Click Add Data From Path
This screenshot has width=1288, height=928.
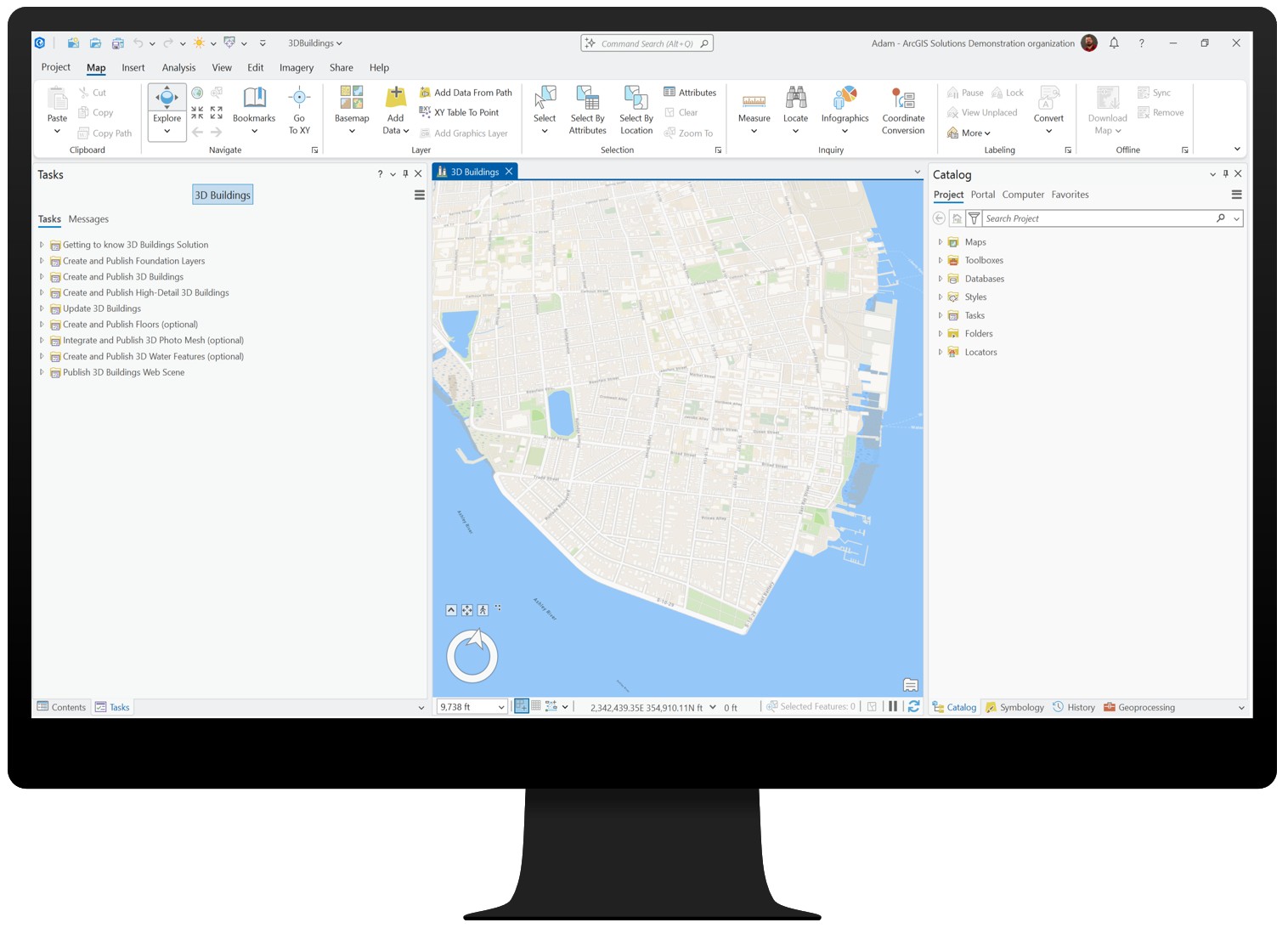[466, 92]
